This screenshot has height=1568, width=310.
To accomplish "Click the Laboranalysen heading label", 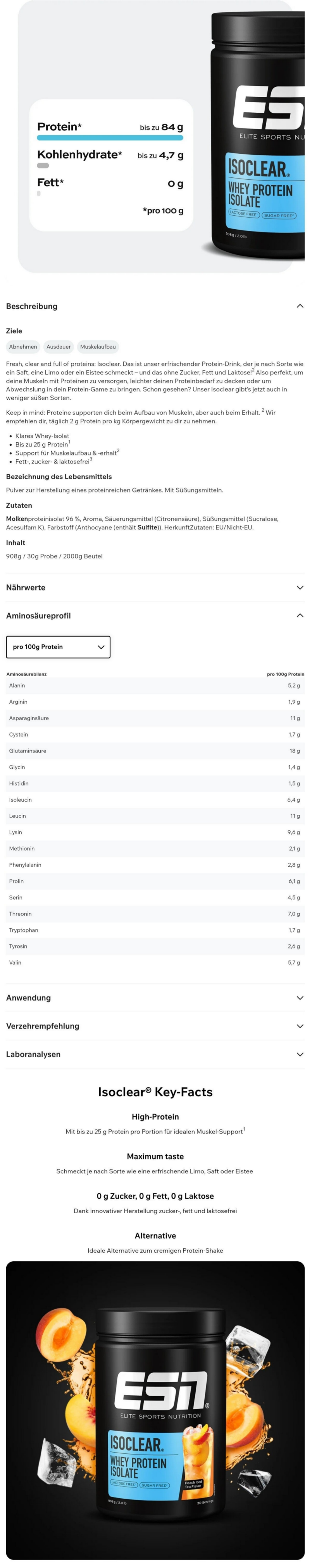I will click(33, 1054).
